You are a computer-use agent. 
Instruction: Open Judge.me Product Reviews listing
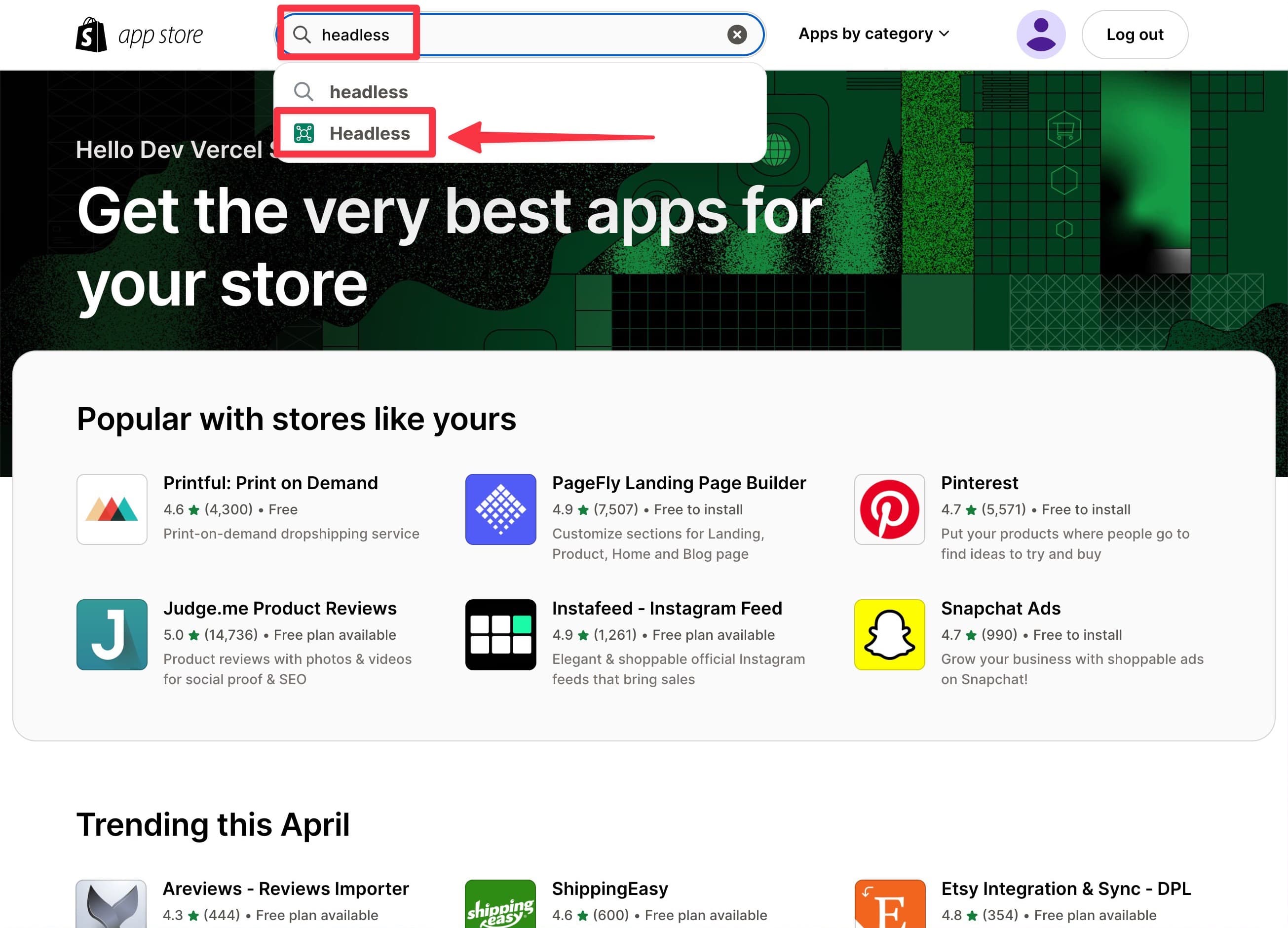coord(279,608)
